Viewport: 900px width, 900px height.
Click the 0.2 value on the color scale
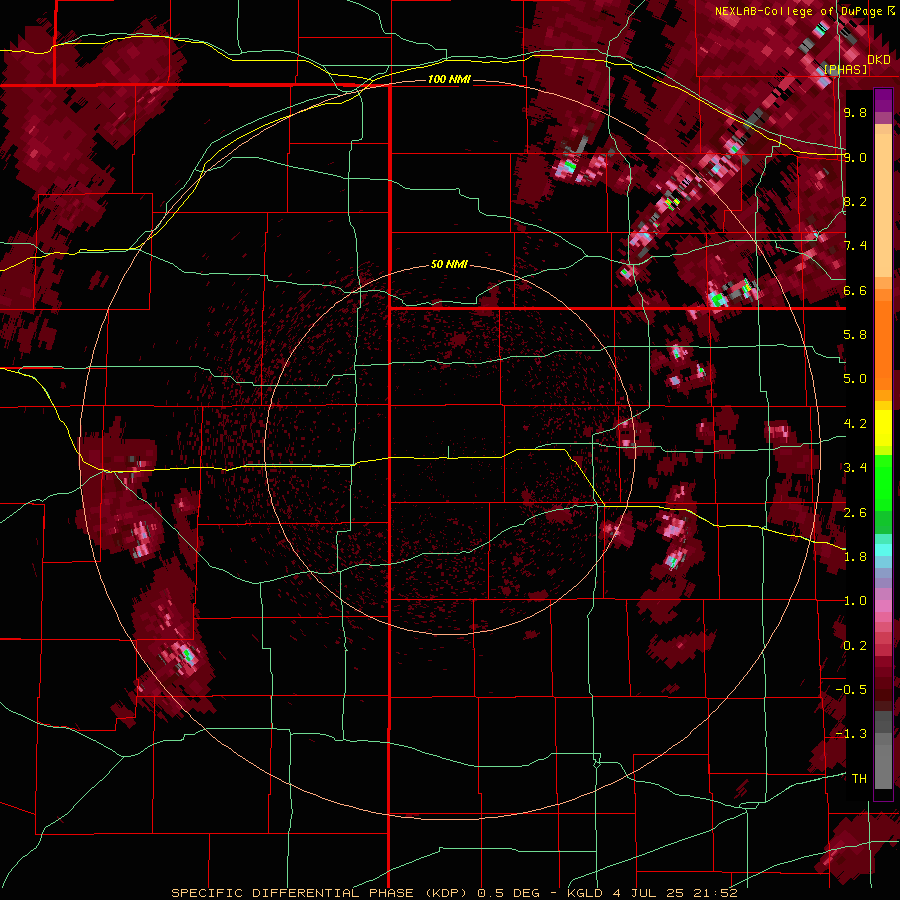(855, 646)
